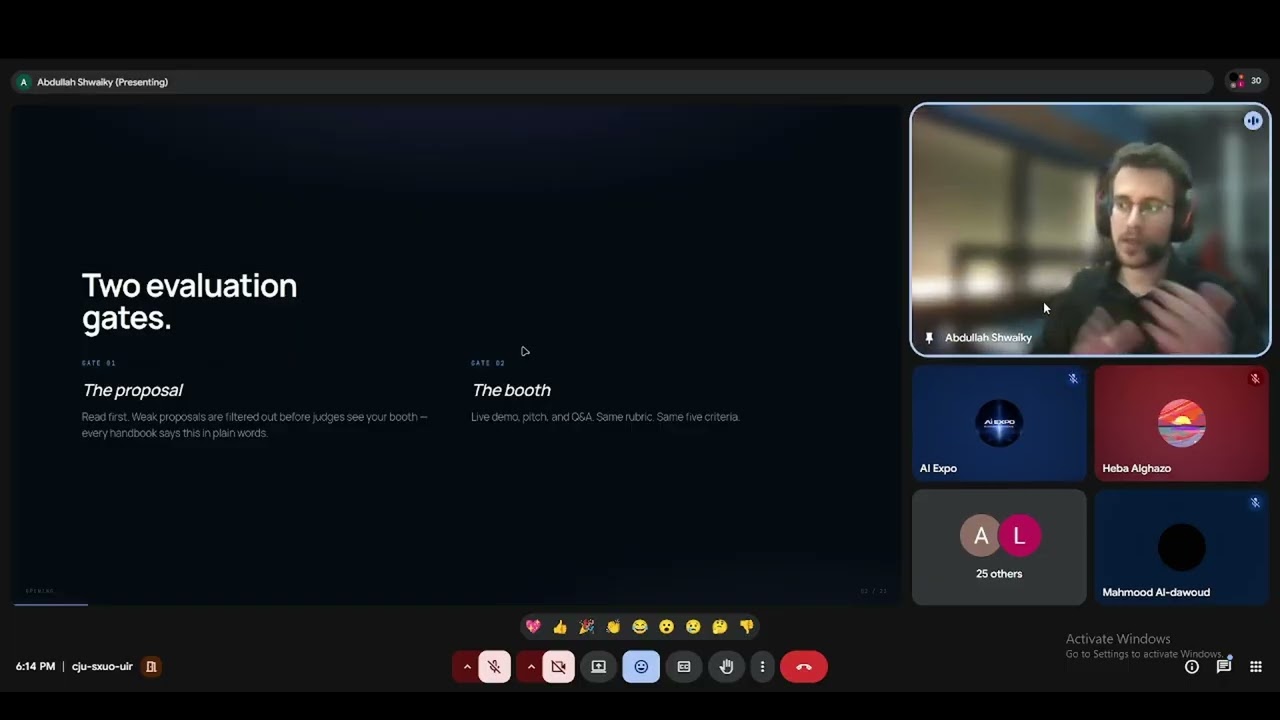The image size is (1280, 720).
Task: Turn on closed captions
Action: 684,667
